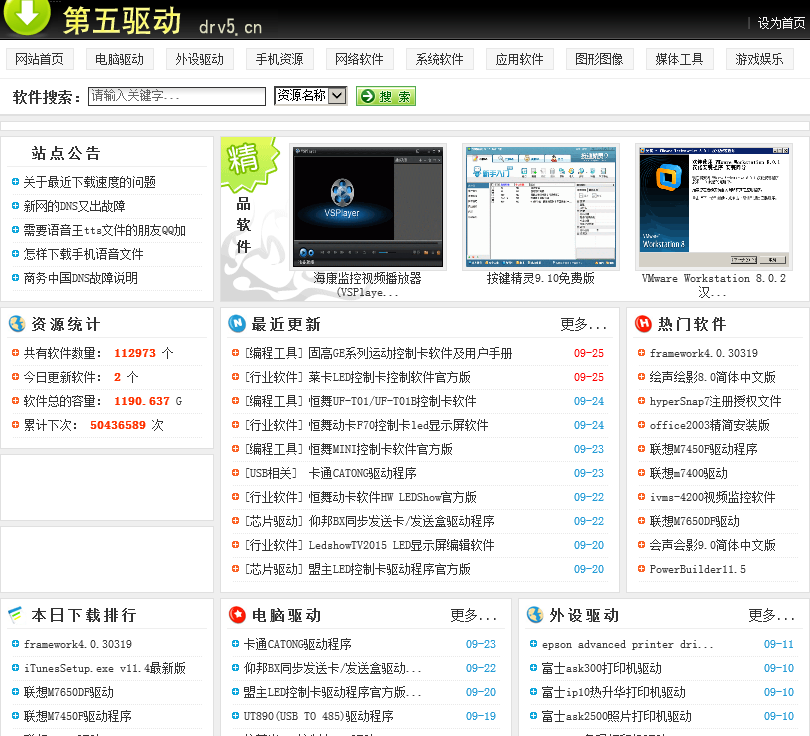The height and width of the screenshot is (736, 810).
Task: Open the 网站首页 navigation tab
Action: coord(40,59)
